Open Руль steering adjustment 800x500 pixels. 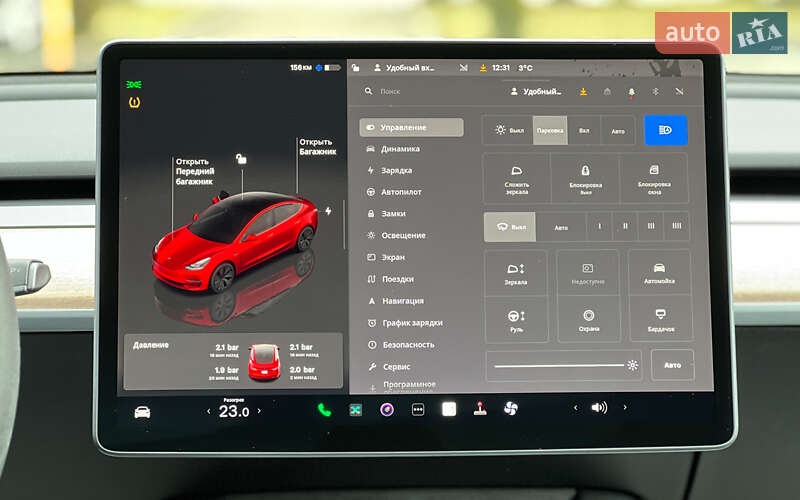pos(516,320)
